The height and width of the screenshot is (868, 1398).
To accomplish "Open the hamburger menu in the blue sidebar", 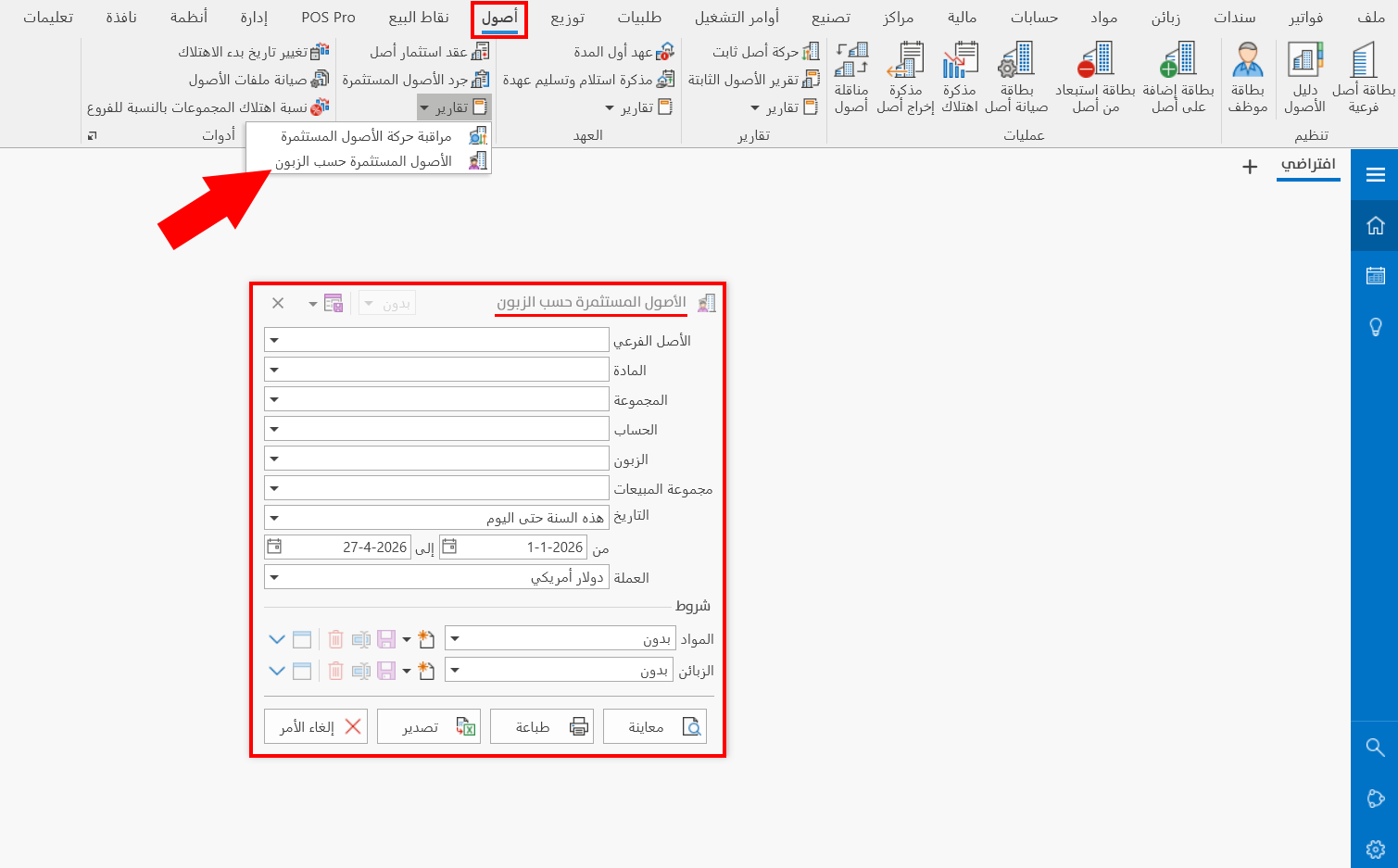I will click(1375, 175).
